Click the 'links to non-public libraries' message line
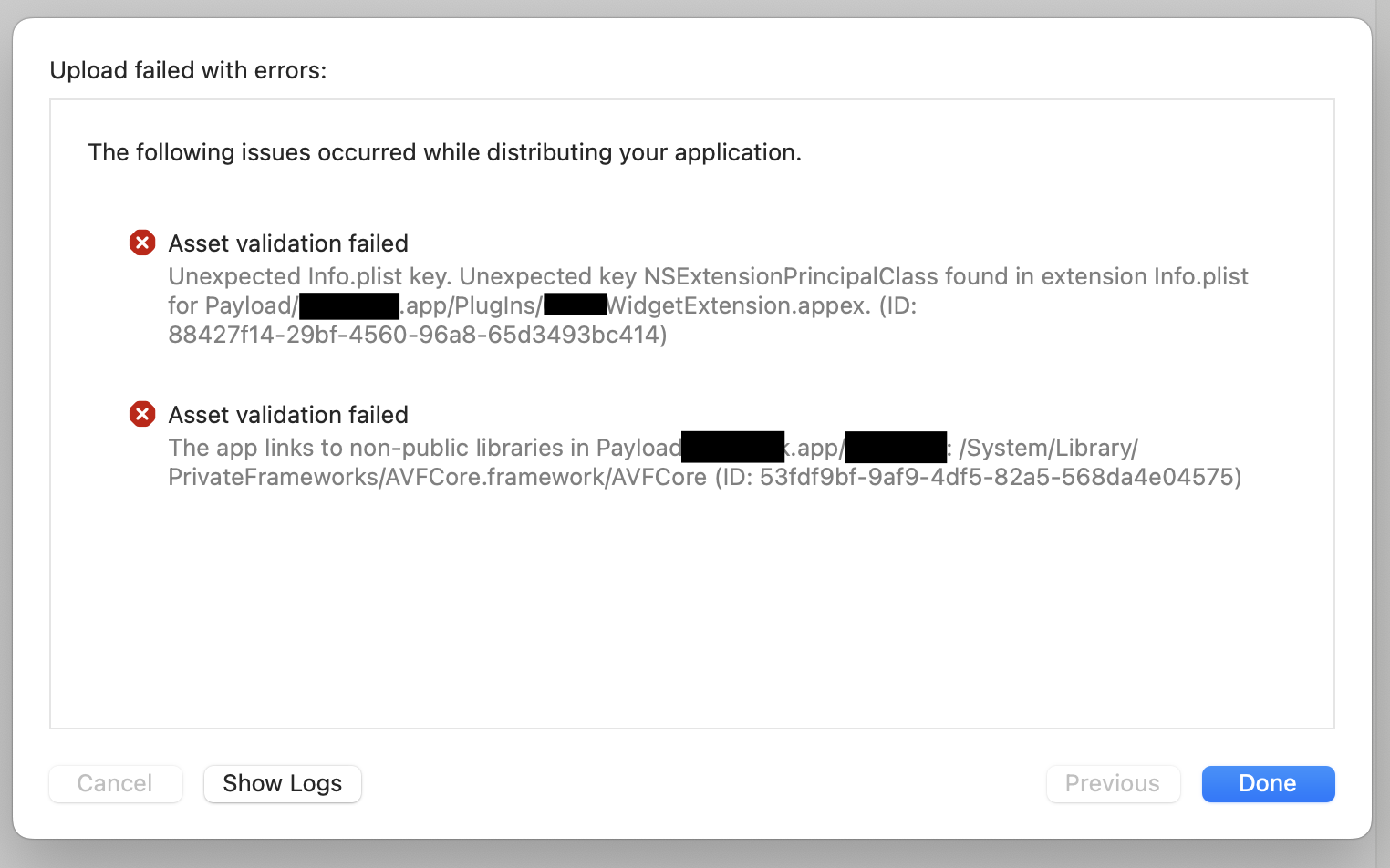The image size is (1390, 868). click(x=653, y=448)
